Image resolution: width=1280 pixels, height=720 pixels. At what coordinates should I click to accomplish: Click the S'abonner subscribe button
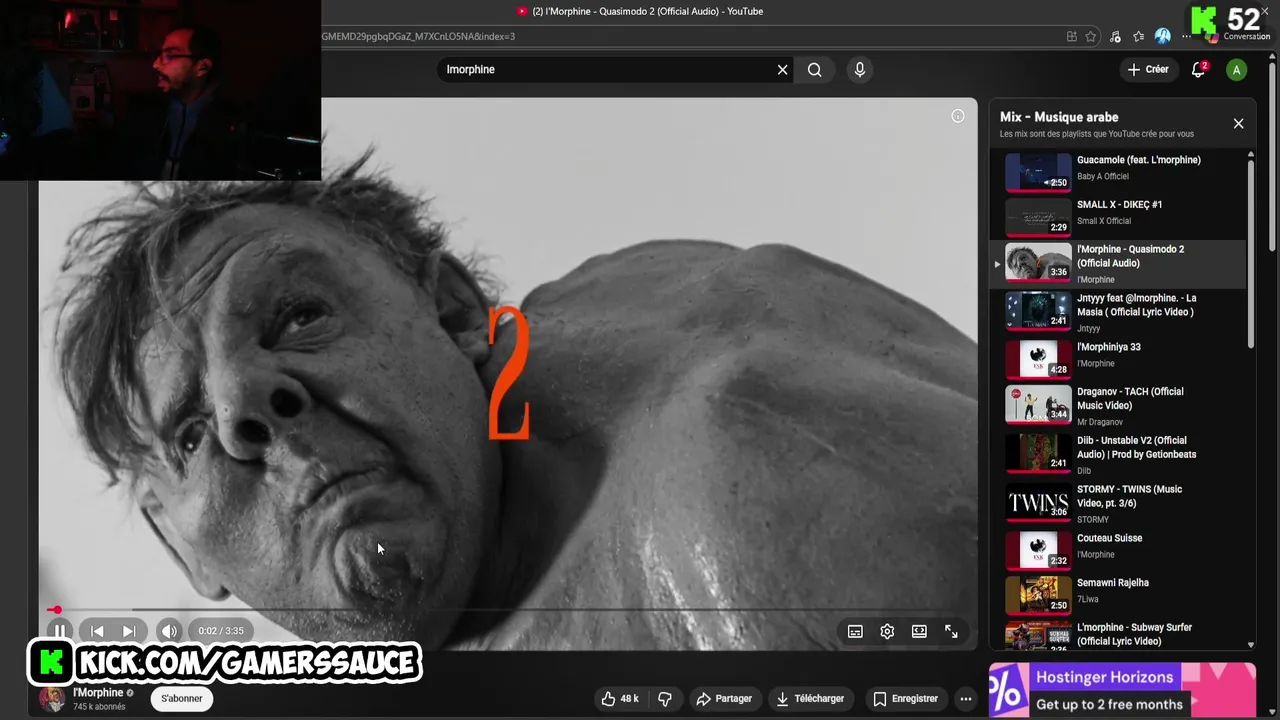(x=182, y=699)
